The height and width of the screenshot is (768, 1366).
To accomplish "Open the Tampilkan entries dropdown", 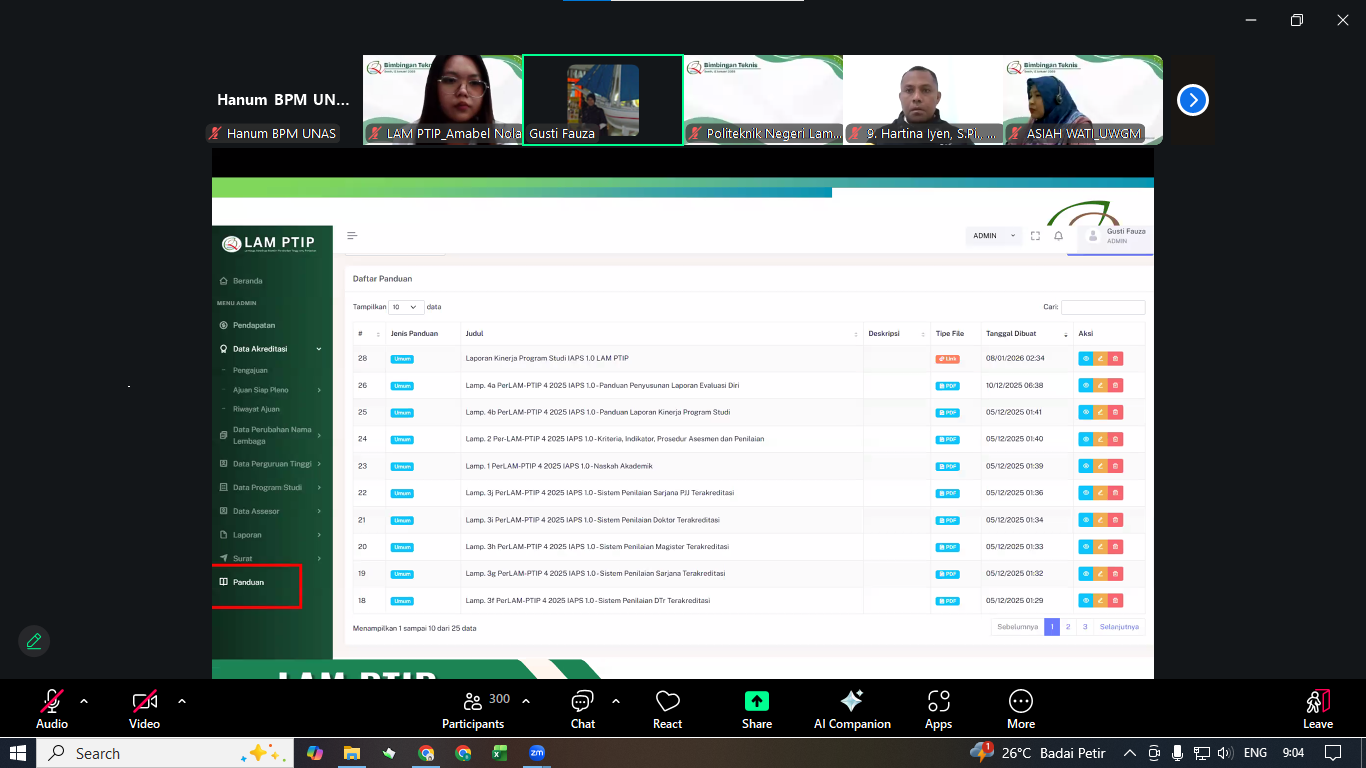I will (405, 307).
